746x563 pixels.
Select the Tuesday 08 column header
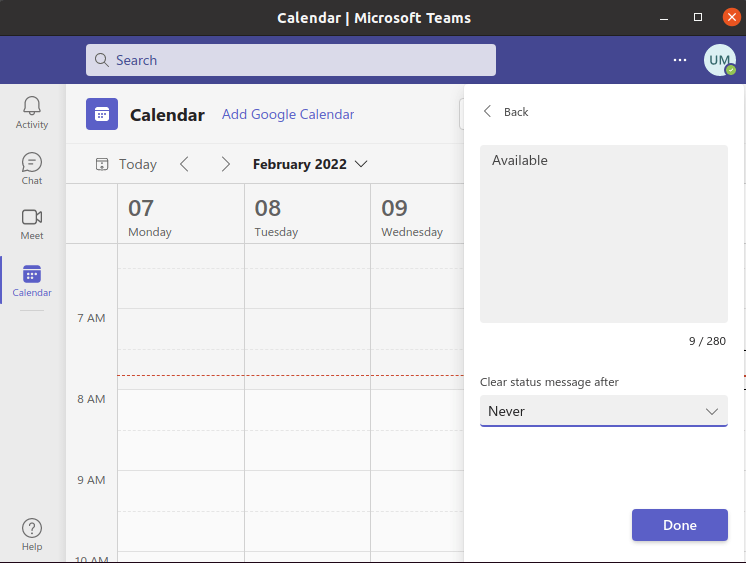(307, 214)
